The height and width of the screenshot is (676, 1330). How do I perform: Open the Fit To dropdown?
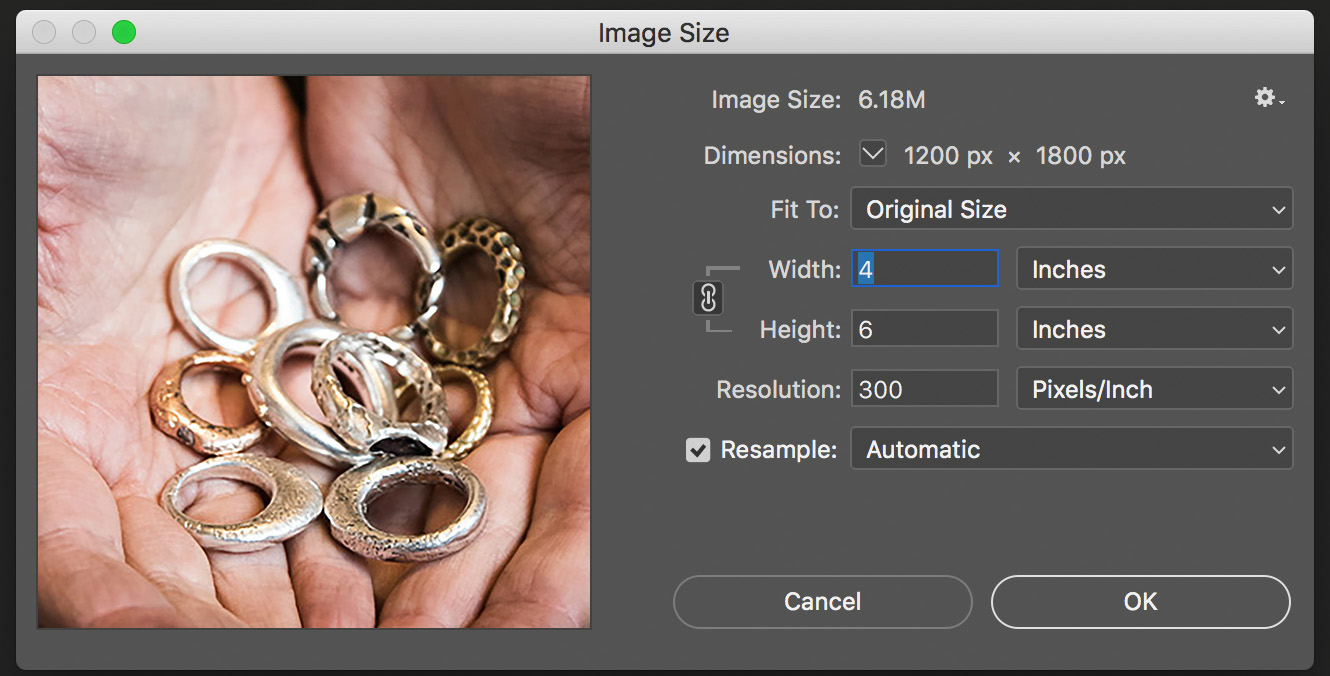(x=1071, y=209)
